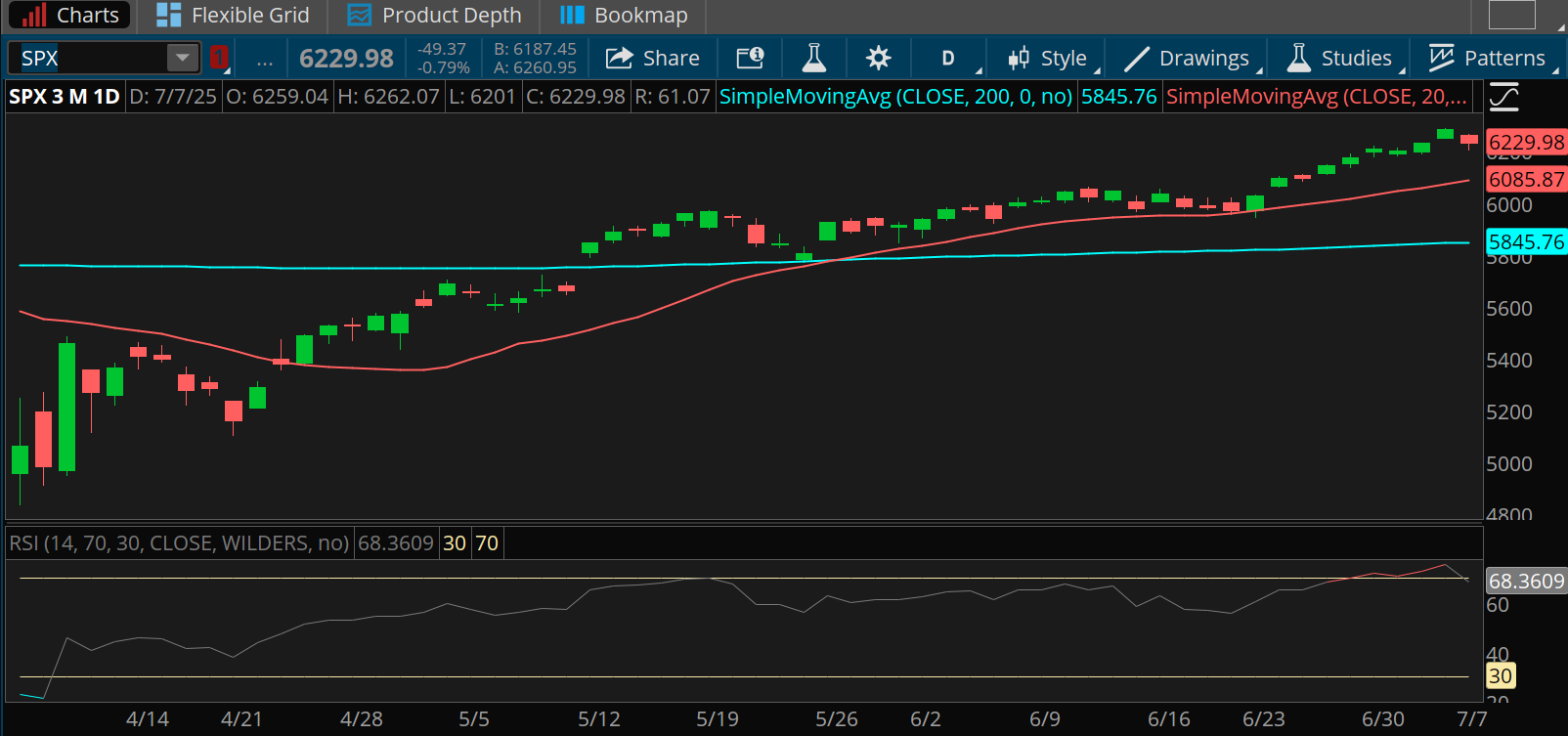Click the Patterns chart icon
Viewport: 1568px width, 736px height.
pyautogui.click(x=1441, y=59)
